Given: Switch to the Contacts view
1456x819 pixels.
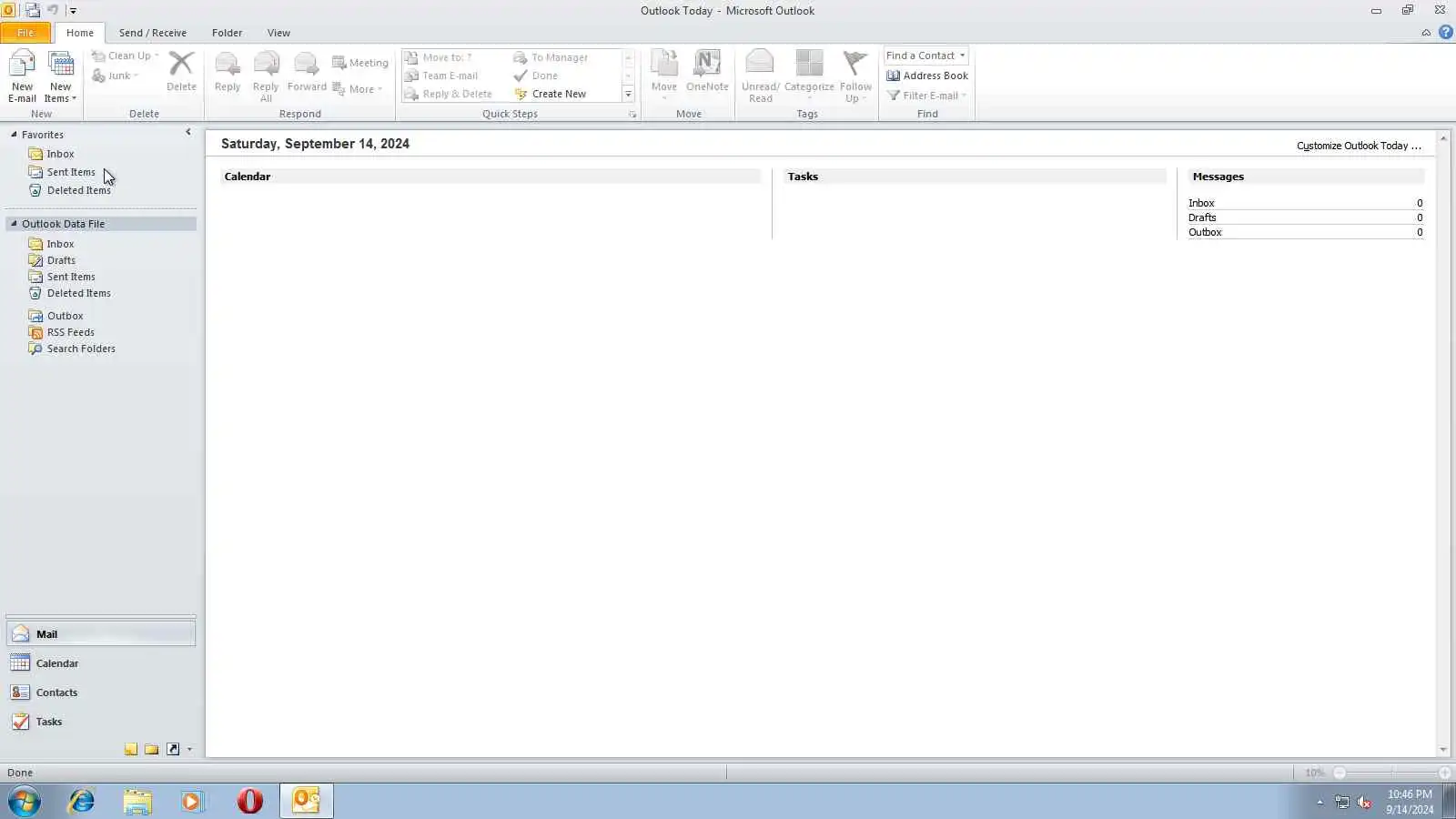Looking at the screenshot, I should tap(101, 693).
